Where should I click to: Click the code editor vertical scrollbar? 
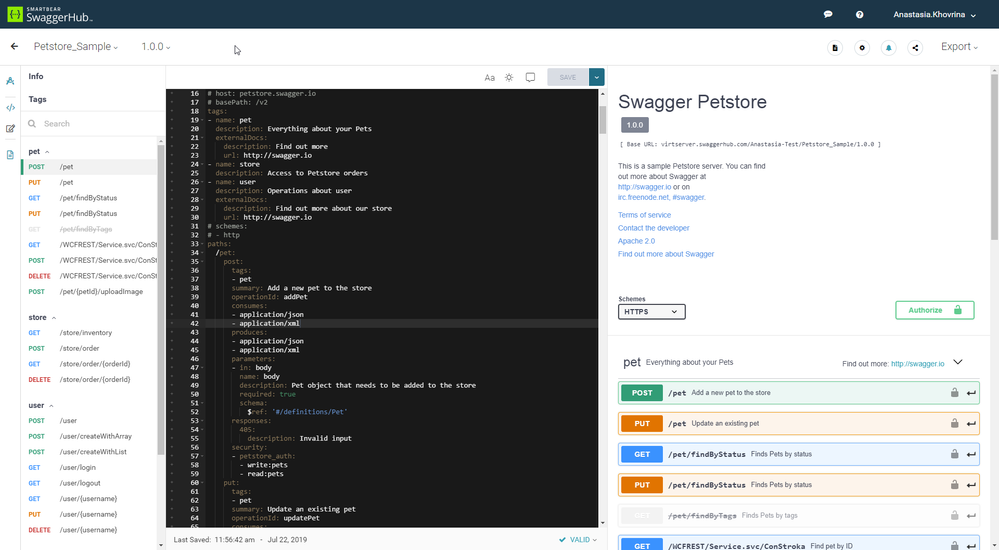(603, 115)
